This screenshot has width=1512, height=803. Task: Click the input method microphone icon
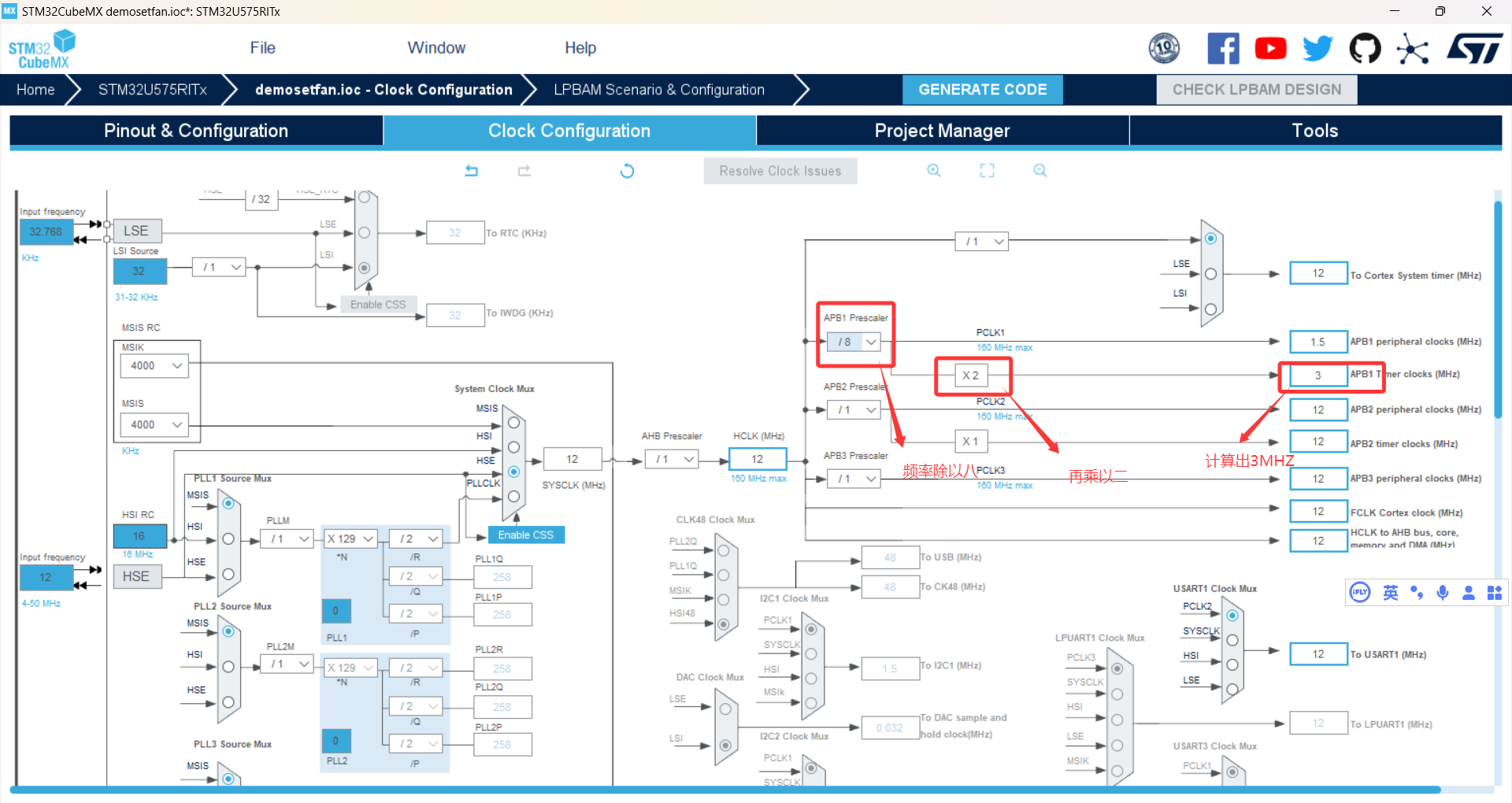[x=1443, y=593]
